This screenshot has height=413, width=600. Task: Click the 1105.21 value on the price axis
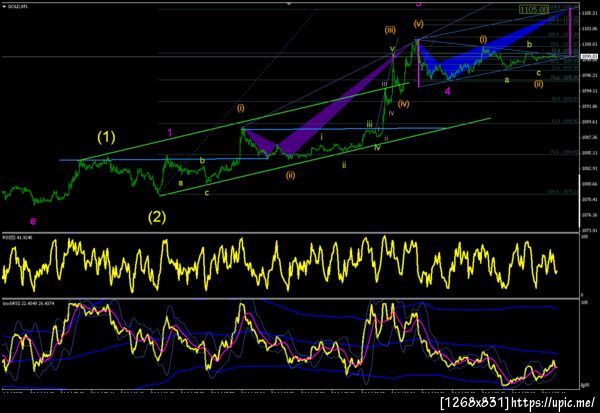click(x=590, y=13)
